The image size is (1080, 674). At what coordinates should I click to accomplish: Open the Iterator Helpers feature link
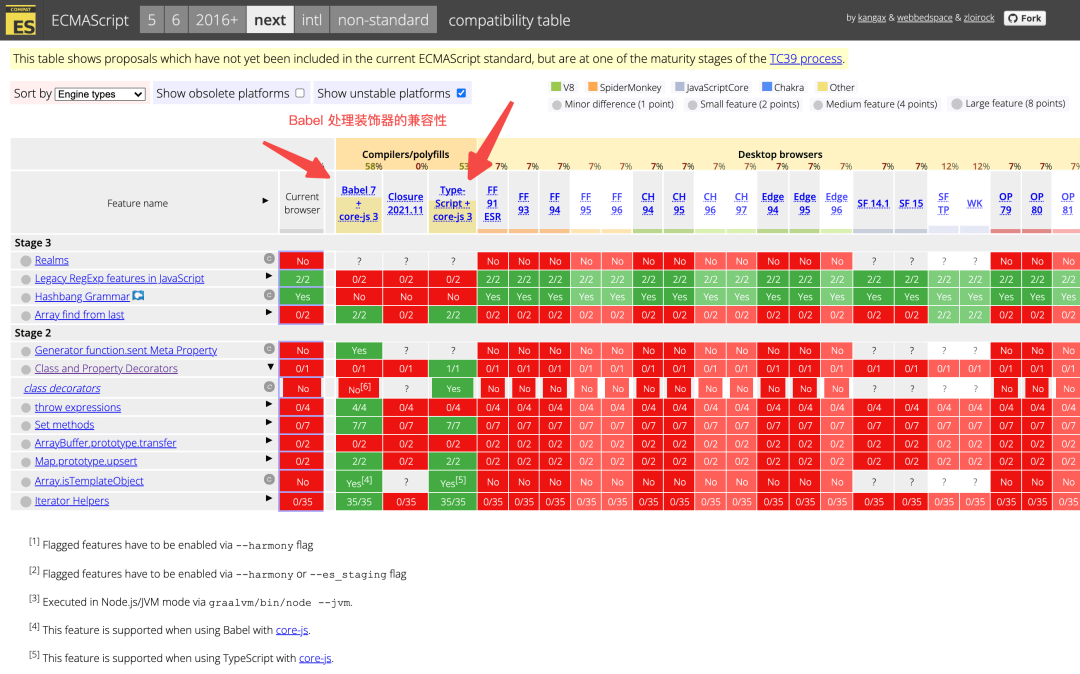coord(72,501)
